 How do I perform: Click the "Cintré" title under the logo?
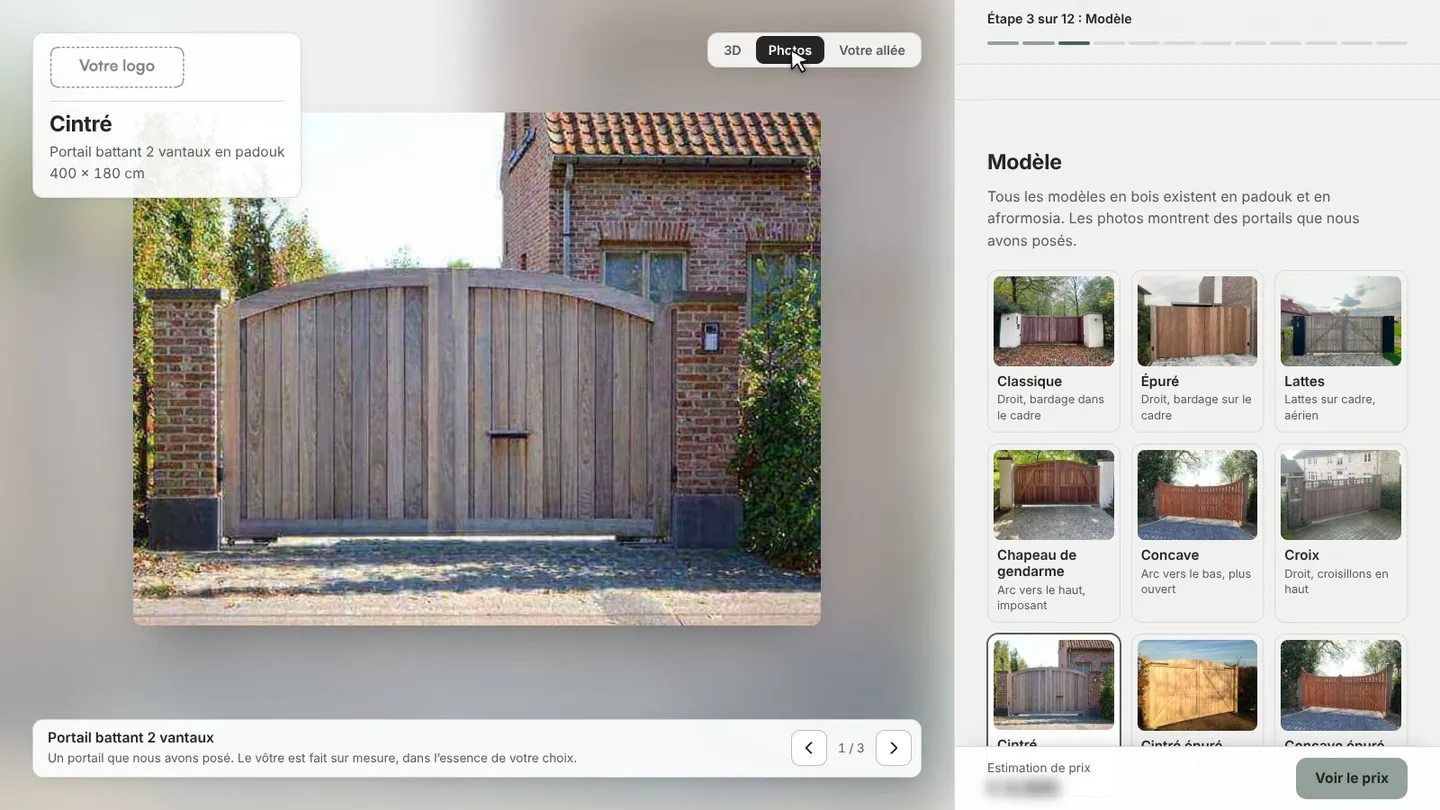click(x=81, y=124)
